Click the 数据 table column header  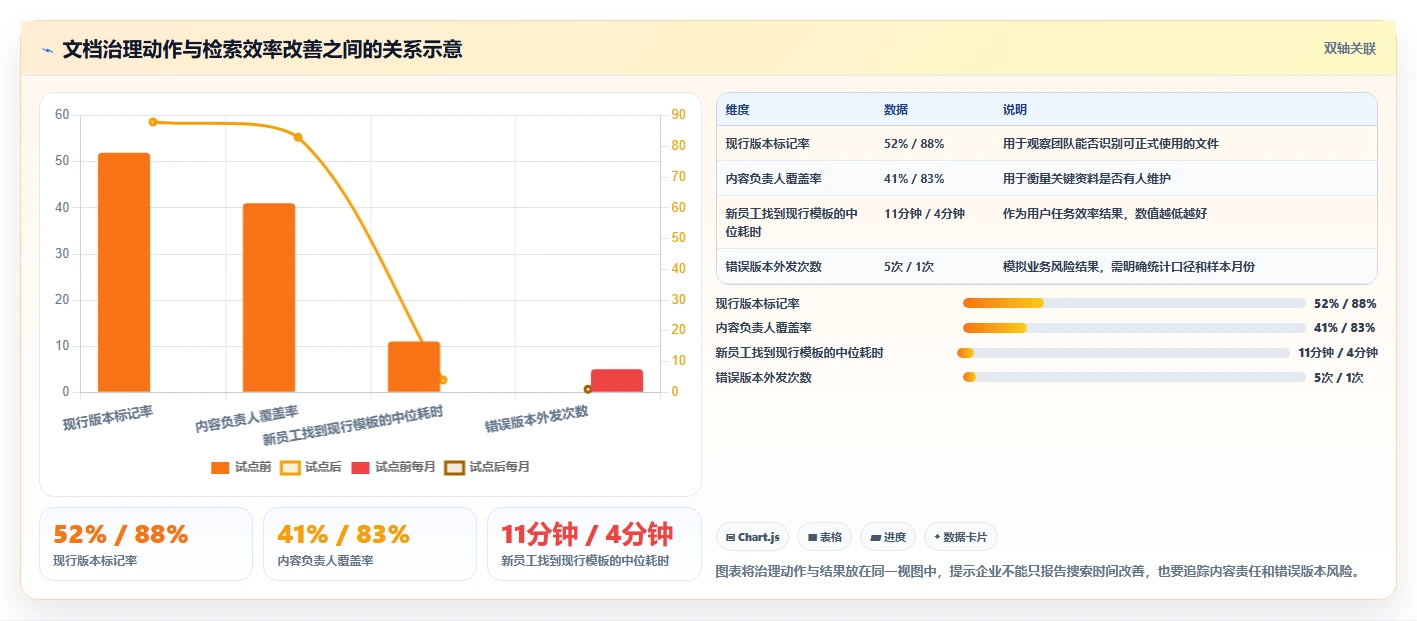896,110
